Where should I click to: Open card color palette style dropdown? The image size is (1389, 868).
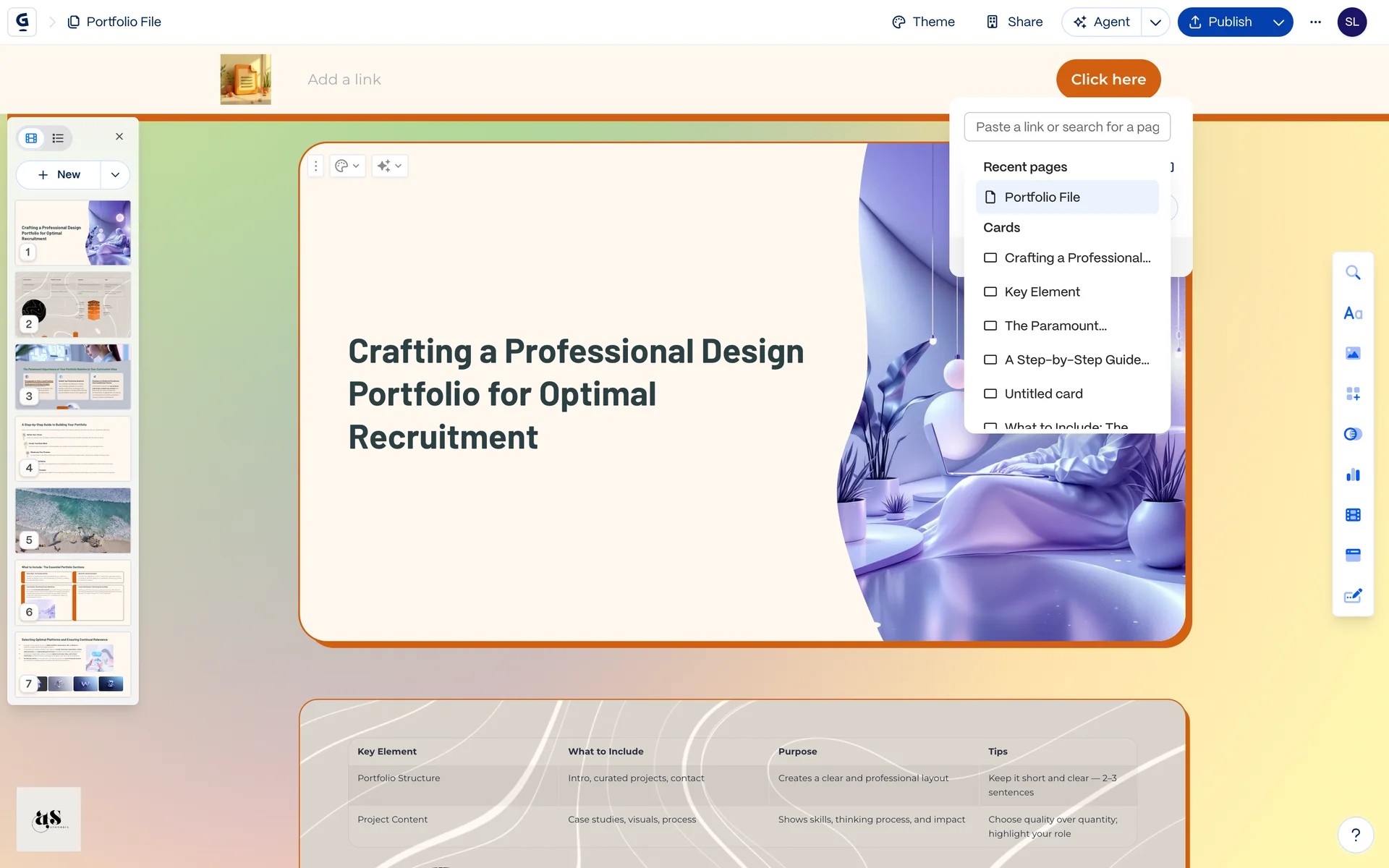coord(347,166)
